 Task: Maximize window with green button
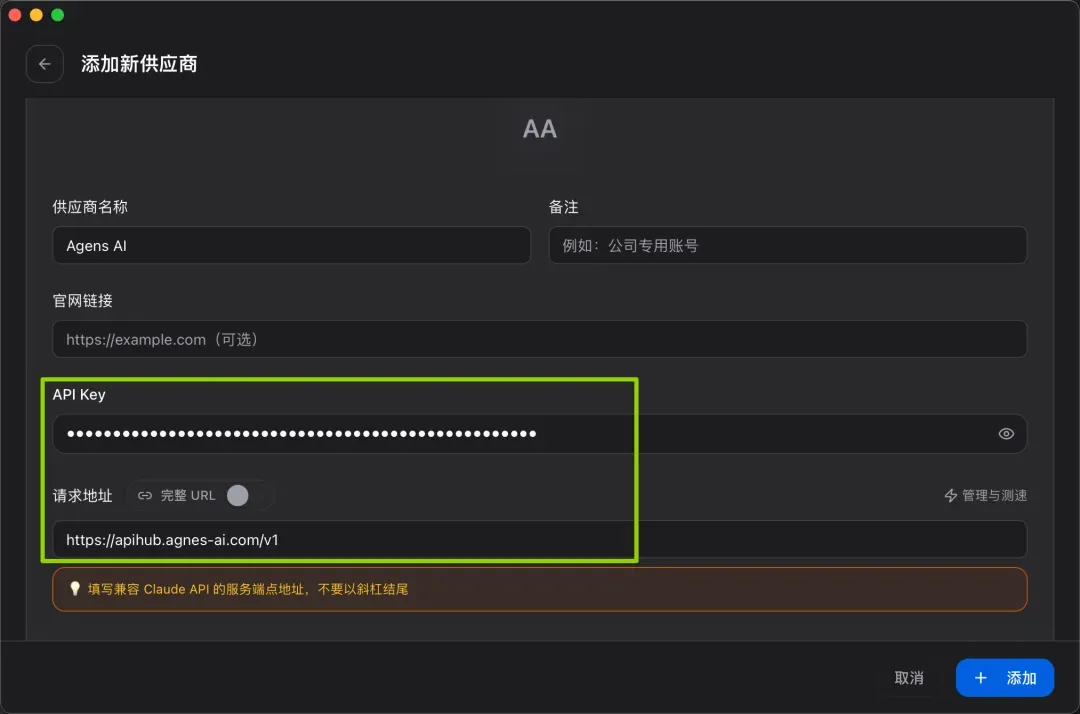click(58, 14)
